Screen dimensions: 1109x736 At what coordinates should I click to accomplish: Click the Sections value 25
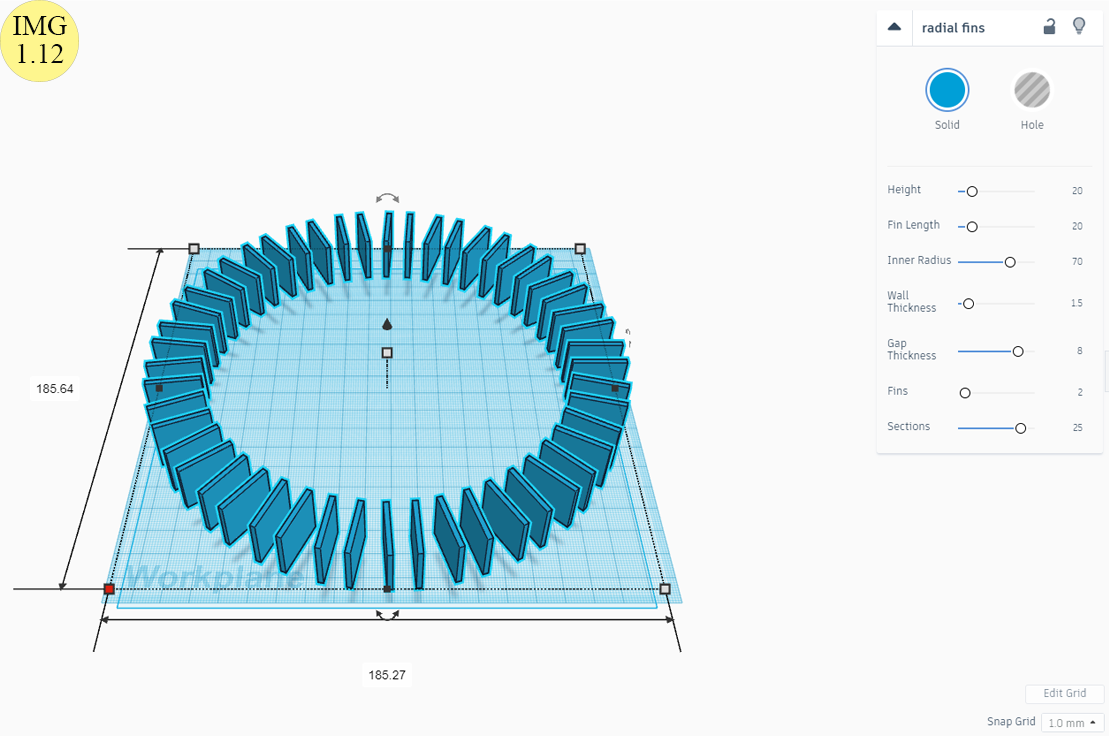[x=1077, y=428]
